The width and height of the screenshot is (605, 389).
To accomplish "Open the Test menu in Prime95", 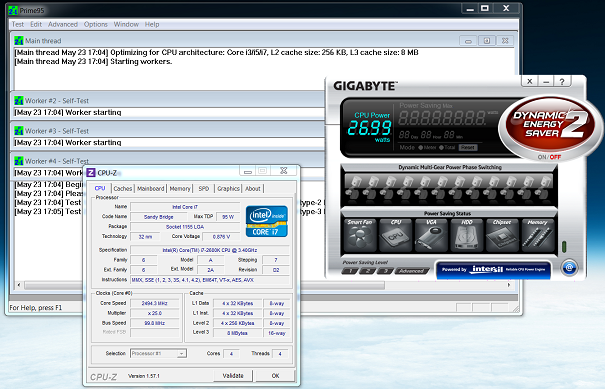I will coord(18,24).
